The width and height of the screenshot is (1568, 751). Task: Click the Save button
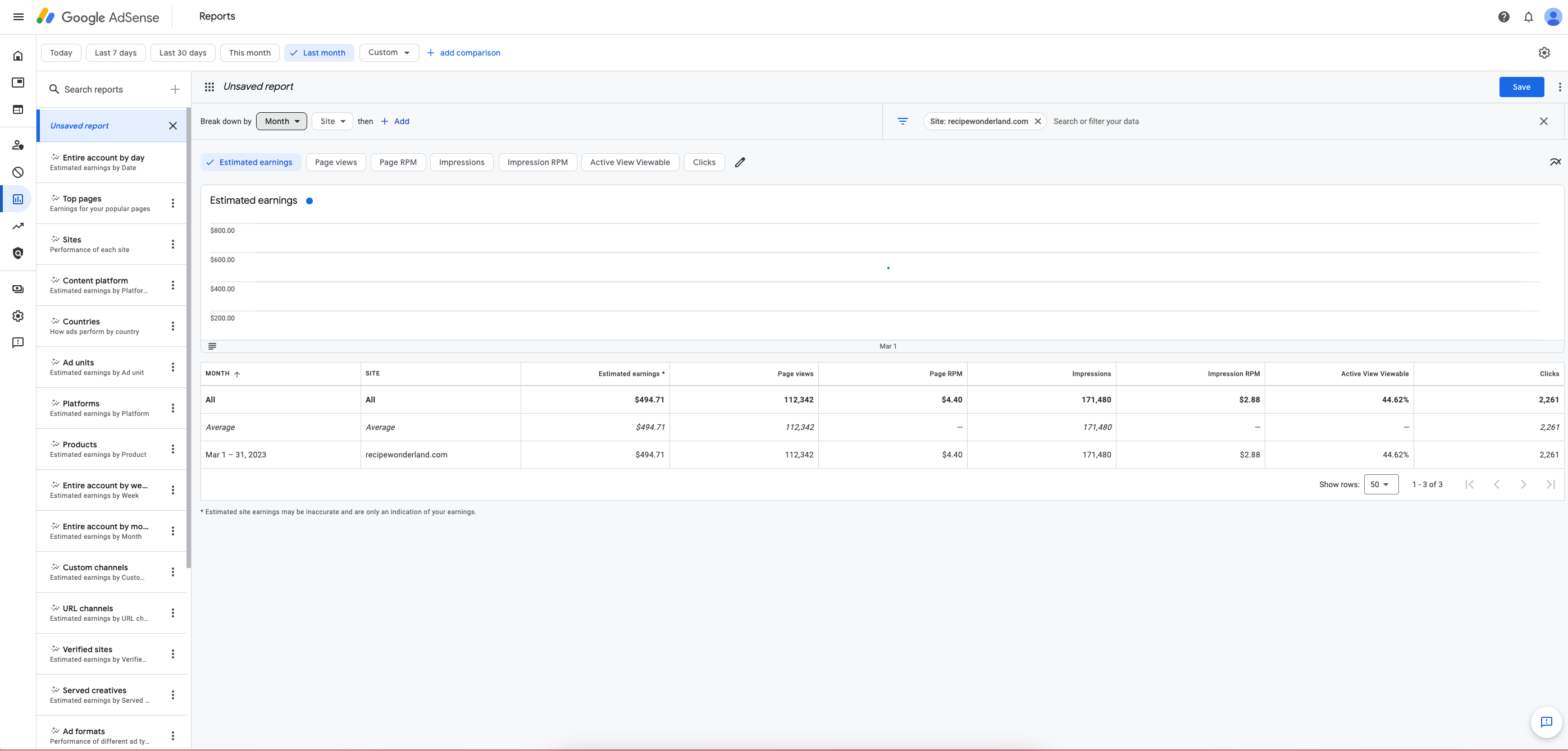click(x=1521, y=87)
